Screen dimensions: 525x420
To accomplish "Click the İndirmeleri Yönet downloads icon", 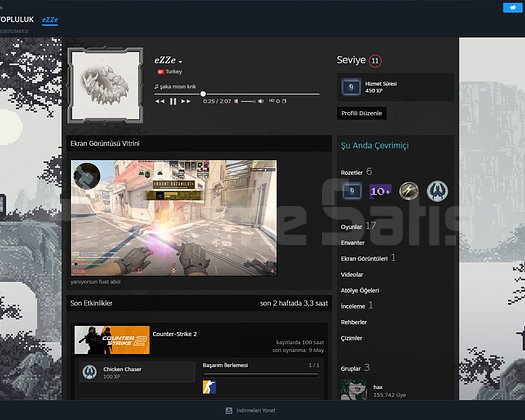I will (x=229, y=411).
